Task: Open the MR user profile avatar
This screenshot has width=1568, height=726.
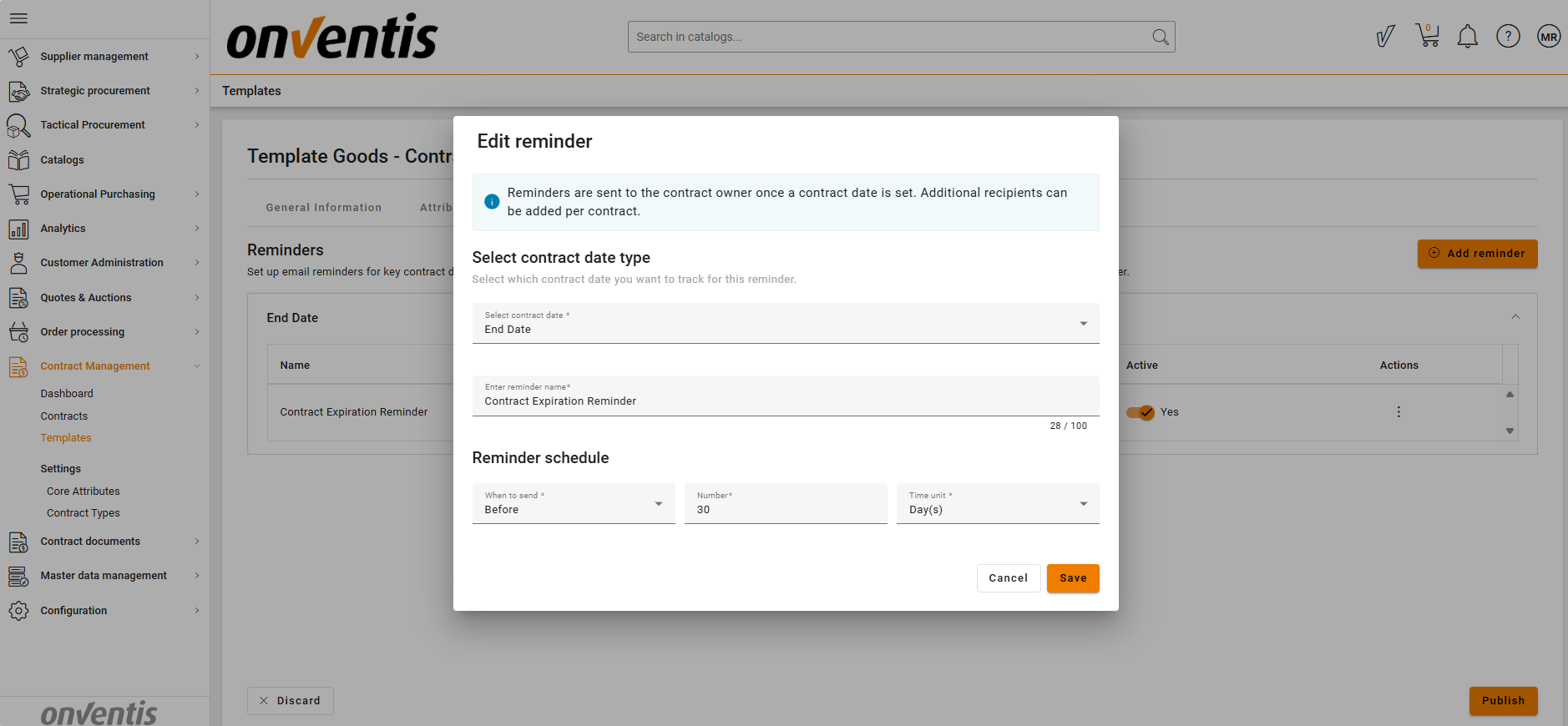Action: coord(1548,37)
